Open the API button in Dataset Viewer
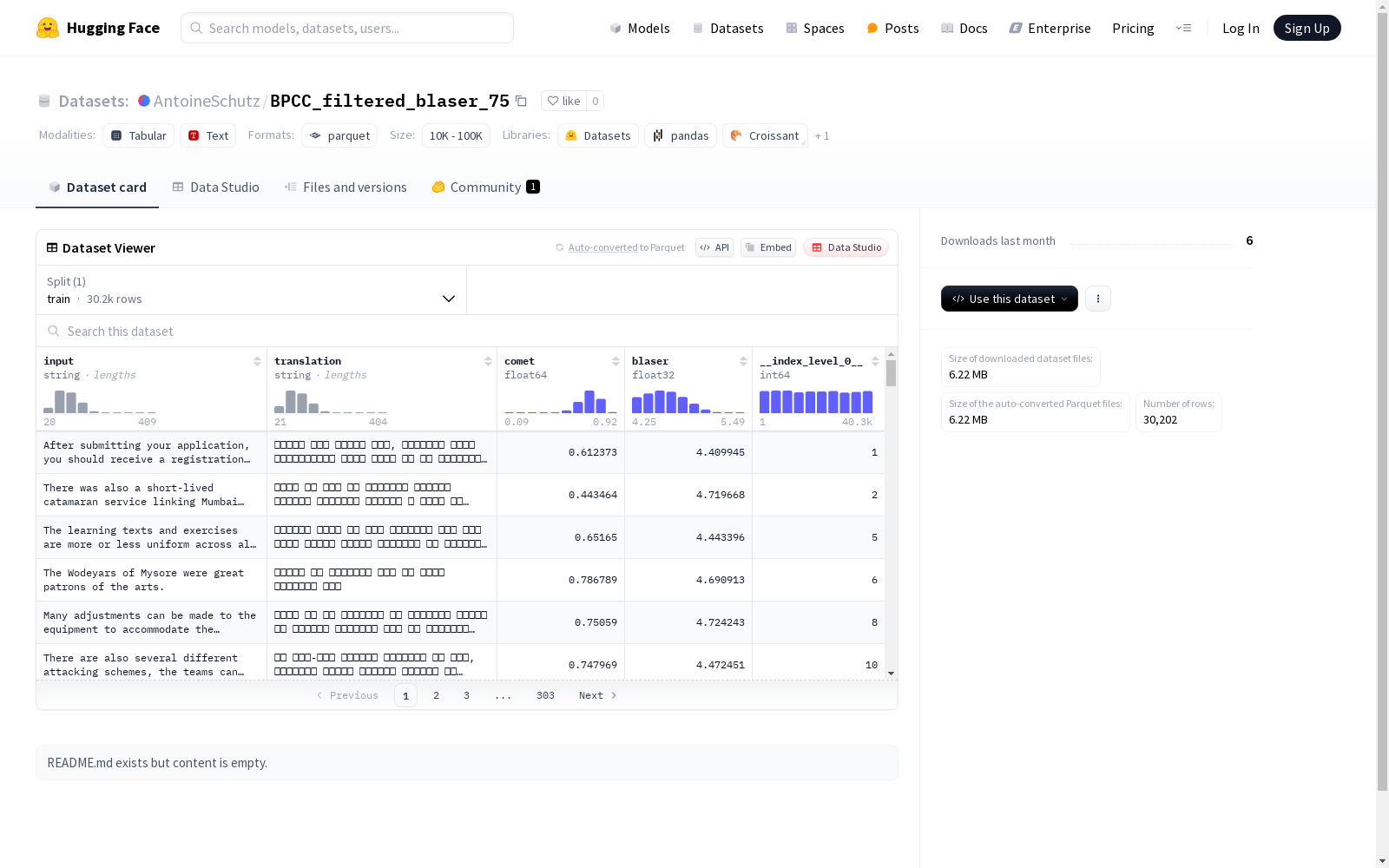The width and height of the screenshot is (1389, 868). tap(714, 247)
